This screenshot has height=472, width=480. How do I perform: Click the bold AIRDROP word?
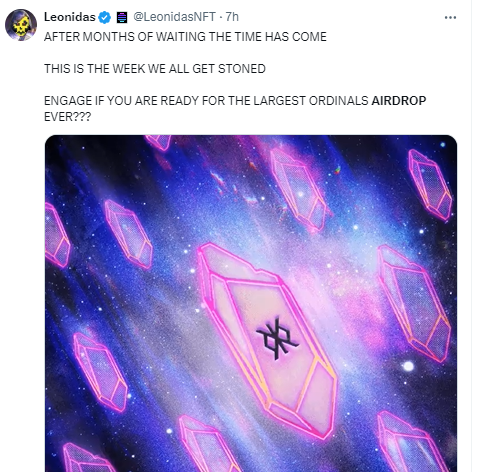click(399, 101)
